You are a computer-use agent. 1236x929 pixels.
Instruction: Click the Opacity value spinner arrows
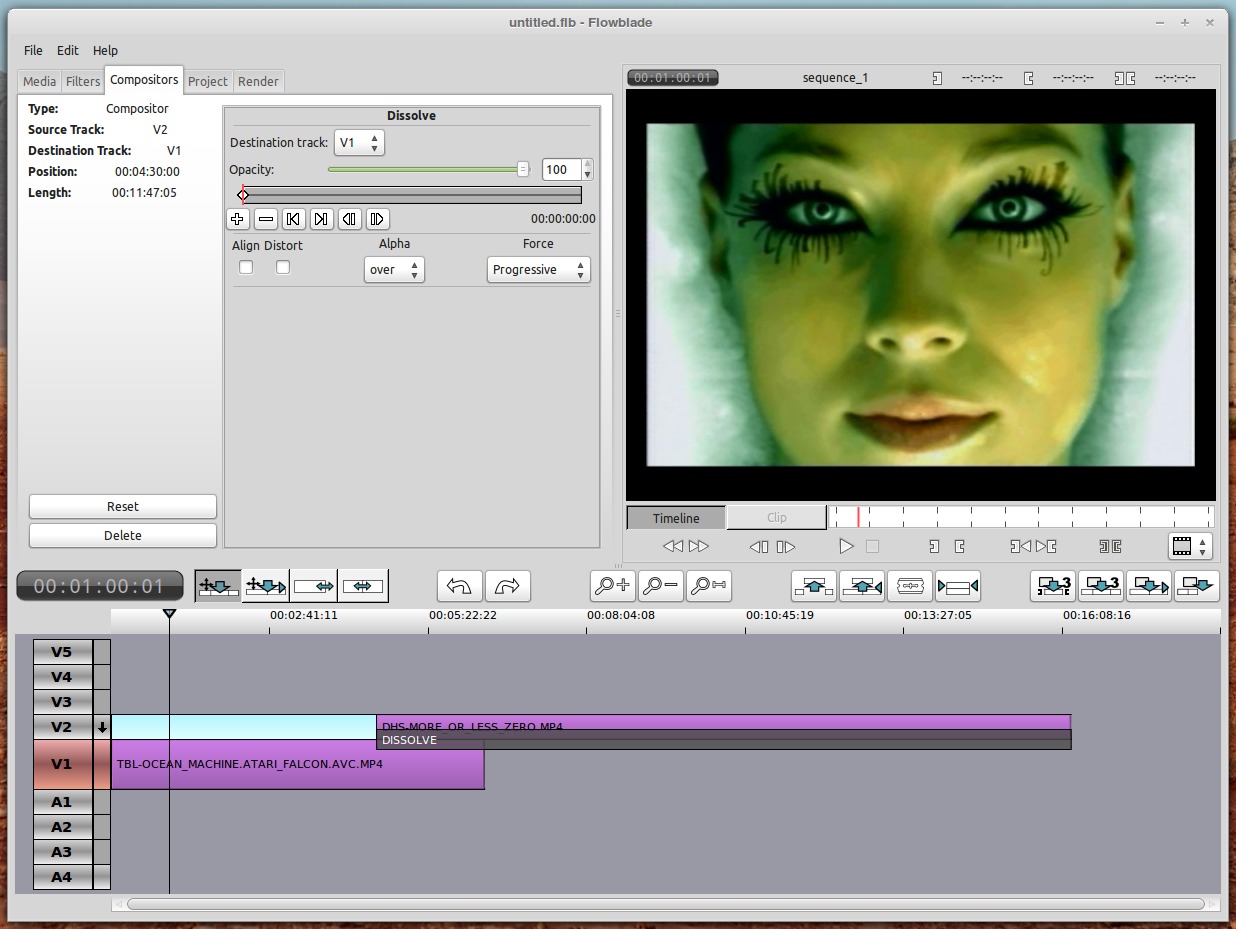pyautogui.click(x=587, y=170)
